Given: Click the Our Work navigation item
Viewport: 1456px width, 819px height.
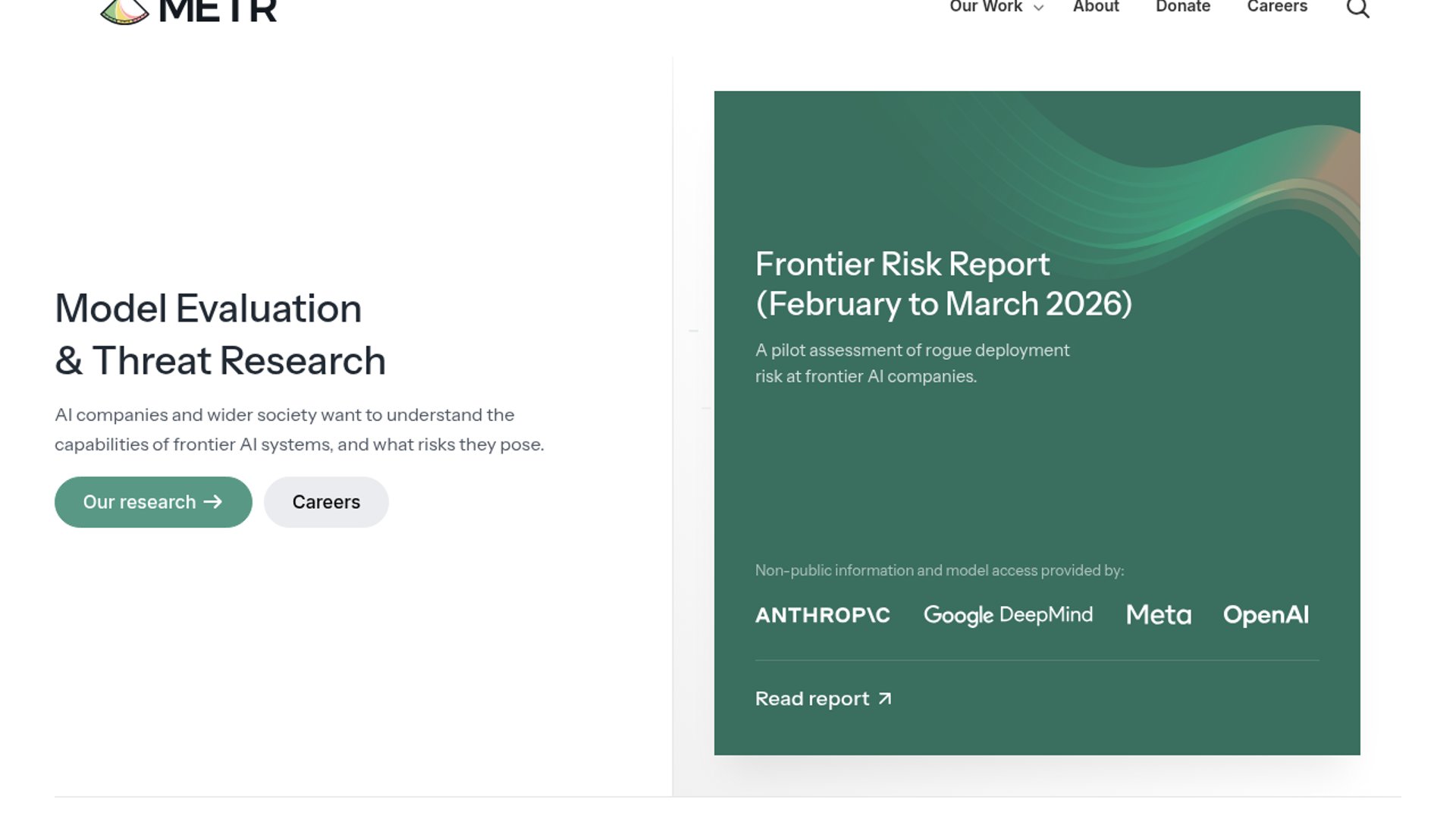Looking at the screenshot, I should [x=986, y=7].
